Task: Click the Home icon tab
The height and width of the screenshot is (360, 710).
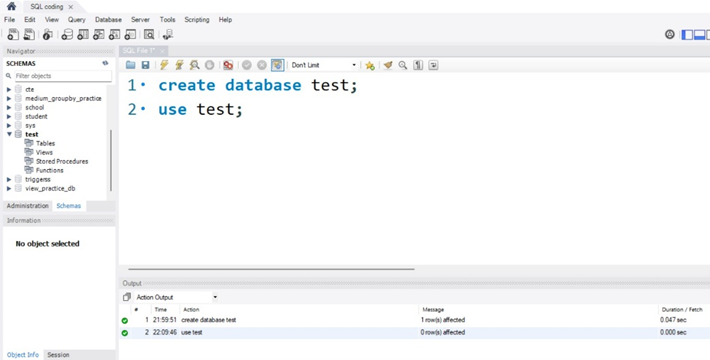Action: coord(11,6)
